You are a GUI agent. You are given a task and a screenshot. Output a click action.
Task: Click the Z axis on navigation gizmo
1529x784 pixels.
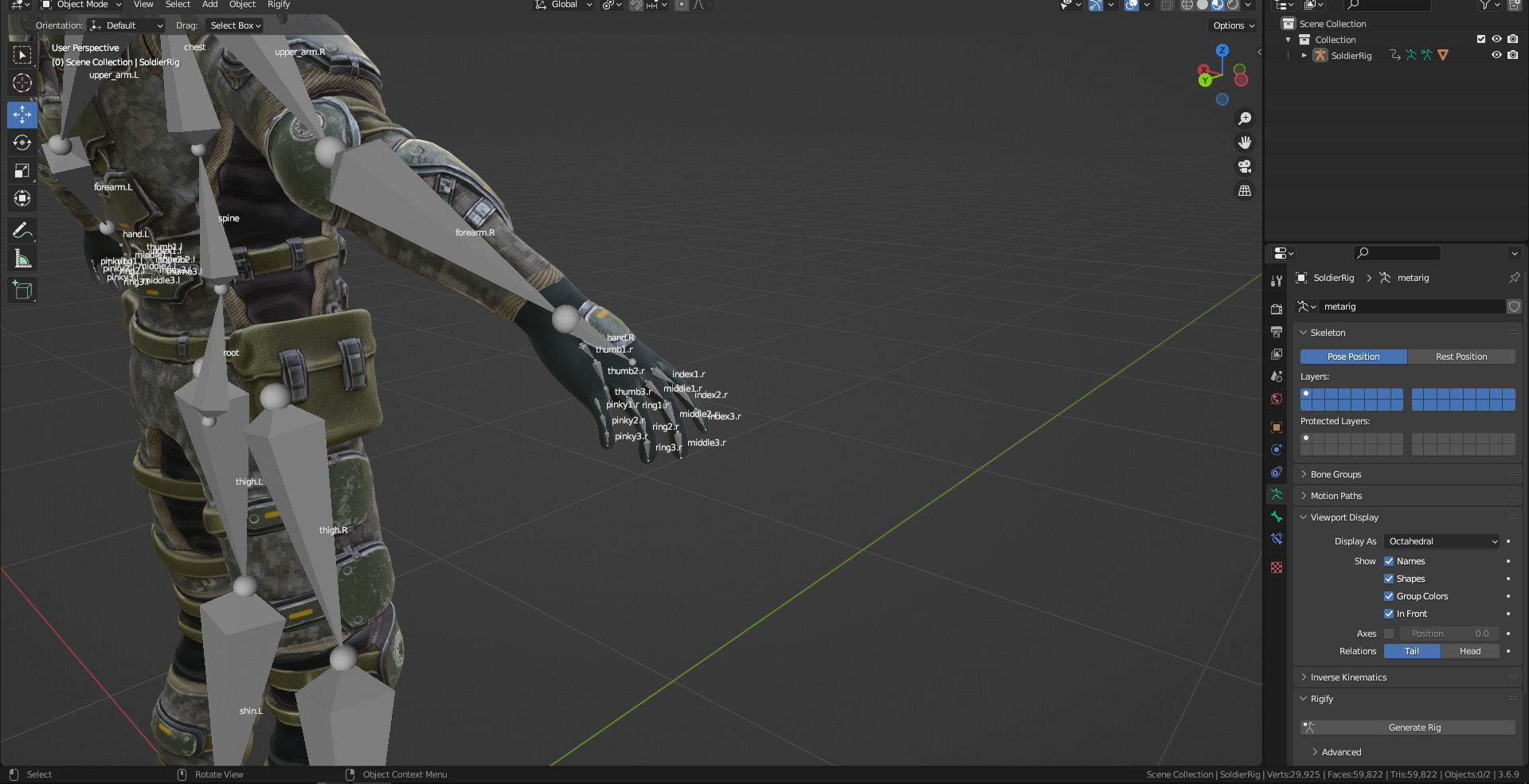click(1222, 50)
